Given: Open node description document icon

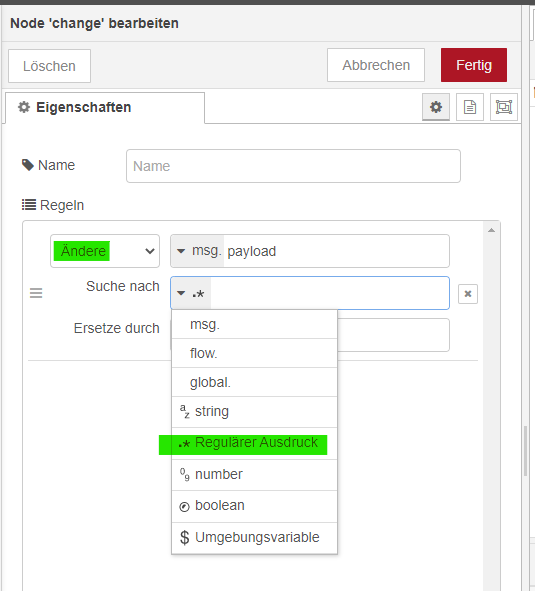Looking at the screenshot, I should pyautogui.click(x=469, y=107).
